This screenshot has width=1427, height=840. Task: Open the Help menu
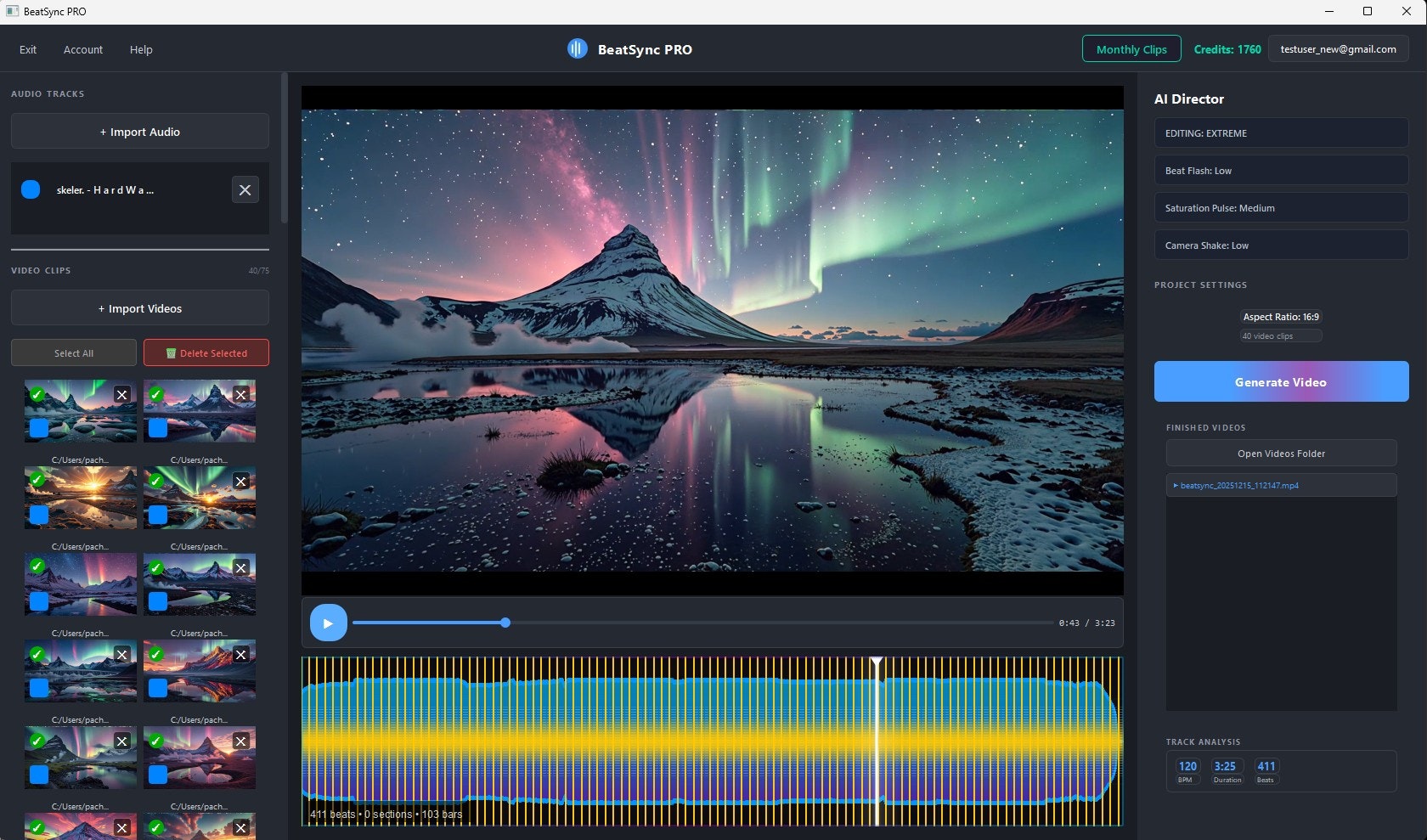(x=141, y=49)
